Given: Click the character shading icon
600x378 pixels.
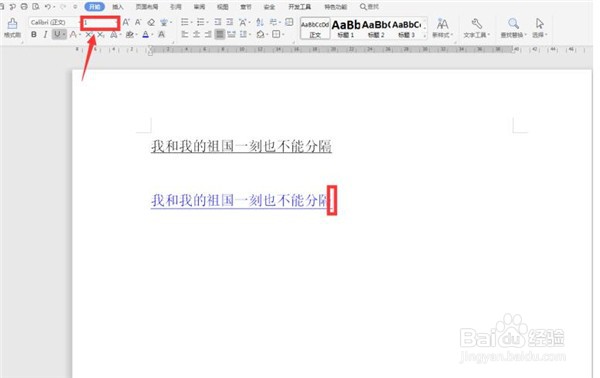Looking at the screenshot, I should [161, 35].
